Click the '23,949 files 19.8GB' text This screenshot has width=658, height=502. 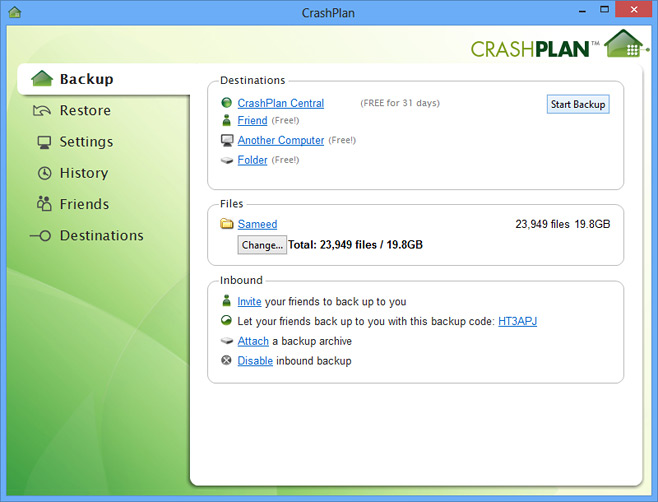[563, 224]
